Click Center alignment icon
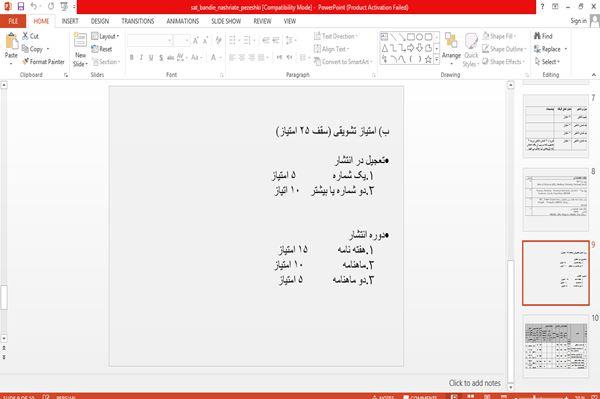The width and height of the screenshot is (600, 399). (242, 57)
